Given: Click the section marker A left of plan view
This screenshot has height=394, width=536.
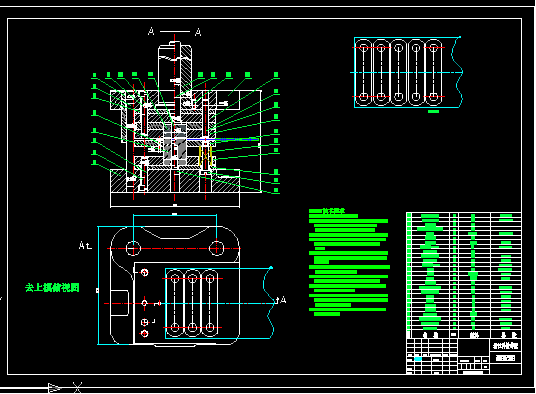Looking at the screenshot, I should [x=85, y=245].
